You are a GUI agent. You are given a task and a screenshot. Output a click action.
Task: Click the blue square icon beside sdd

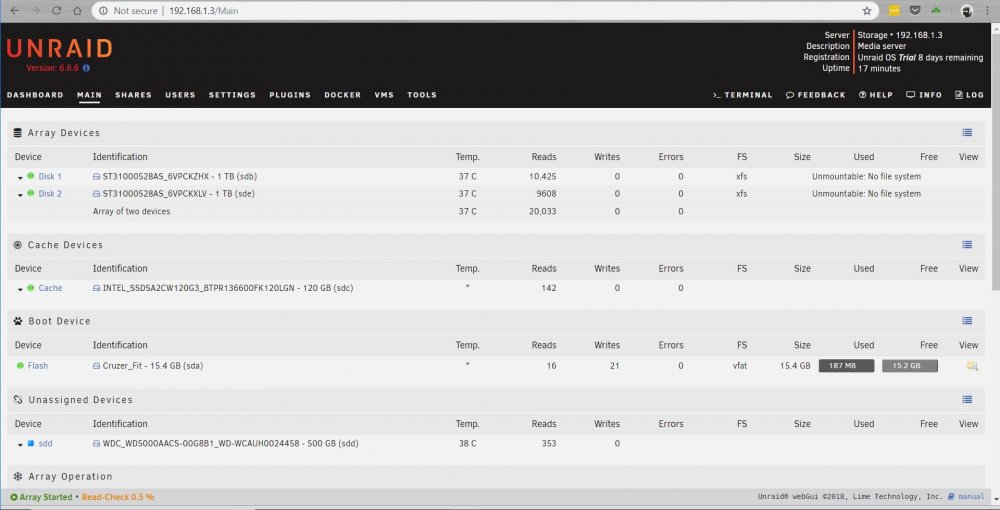click(x=31, y=443)
